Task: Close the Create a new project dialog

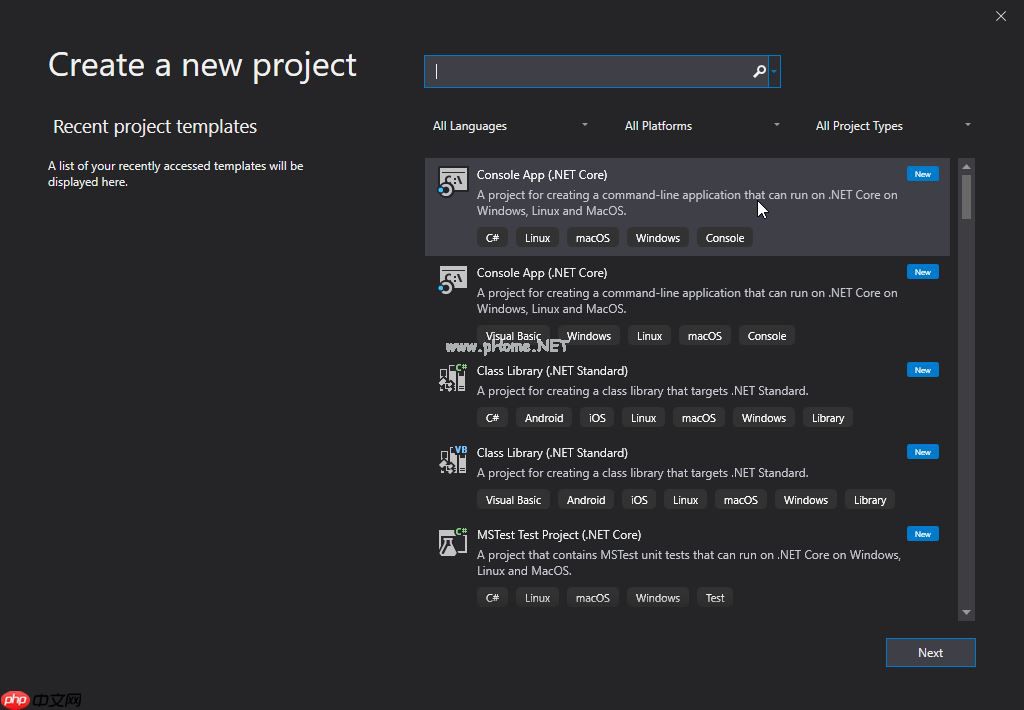Action: pos(1001,16)
